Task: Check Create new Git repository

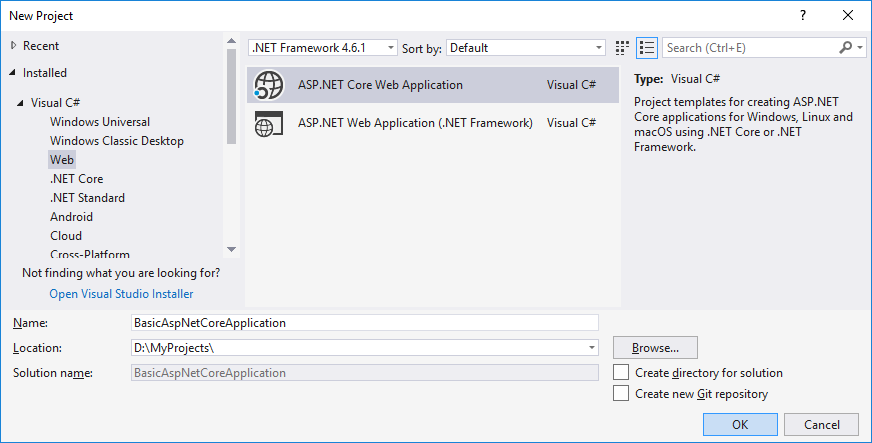Action: [621, 394]
